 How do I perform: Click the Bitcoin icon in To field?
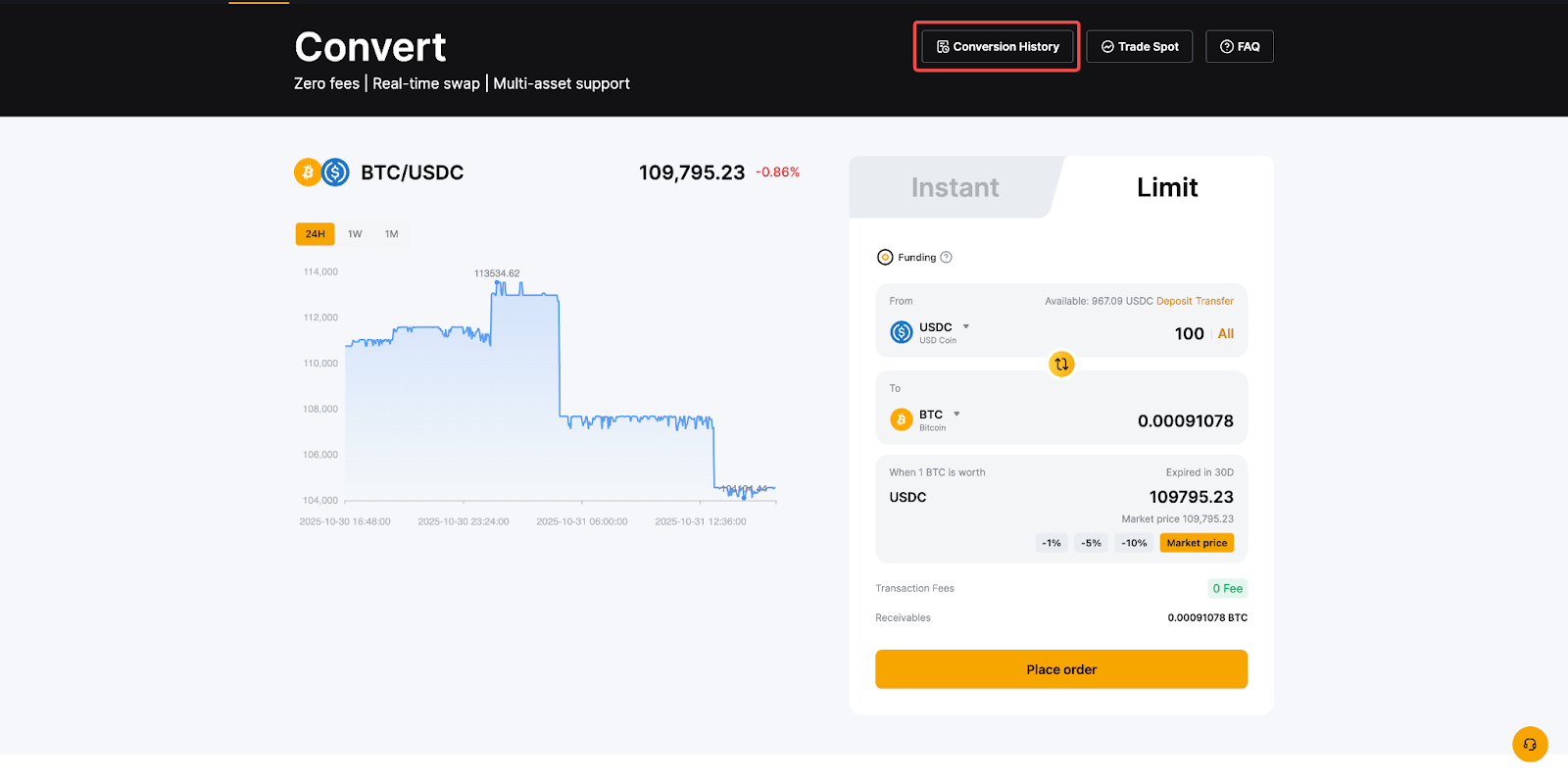coord(901,420)
